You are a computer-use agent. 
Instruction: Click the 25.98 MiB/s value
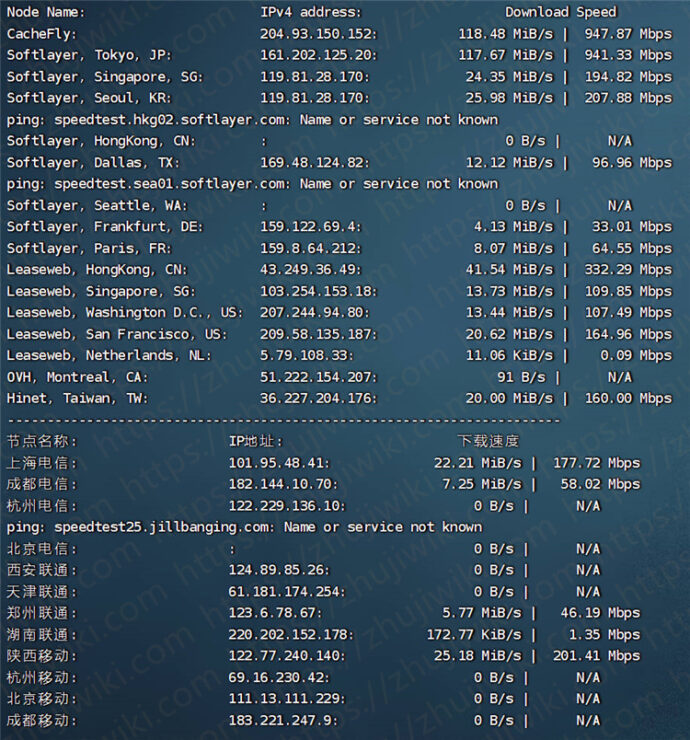tap(509, 98)
